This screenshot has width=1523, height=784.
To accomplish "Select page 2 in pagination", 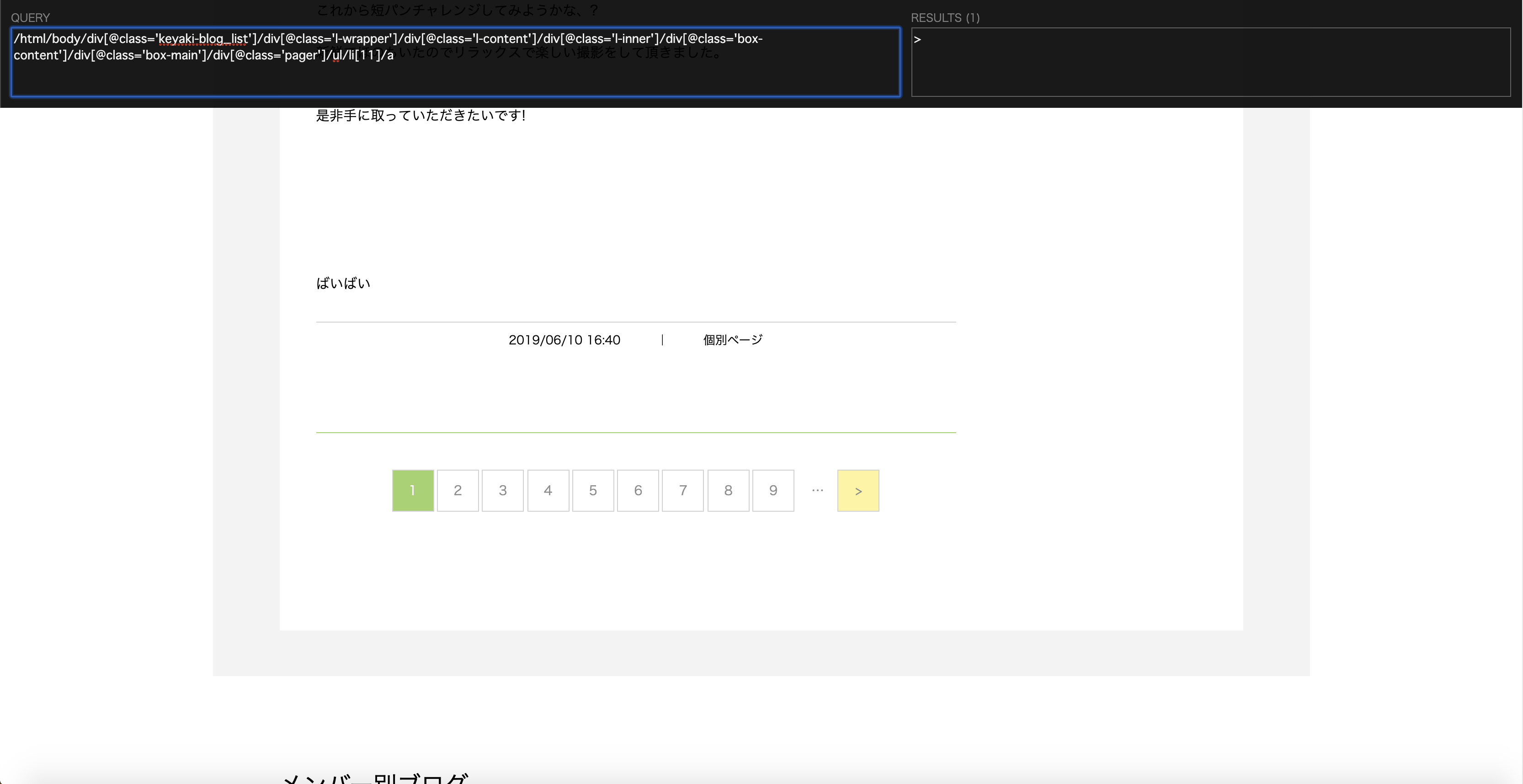I will coord(457,490).
